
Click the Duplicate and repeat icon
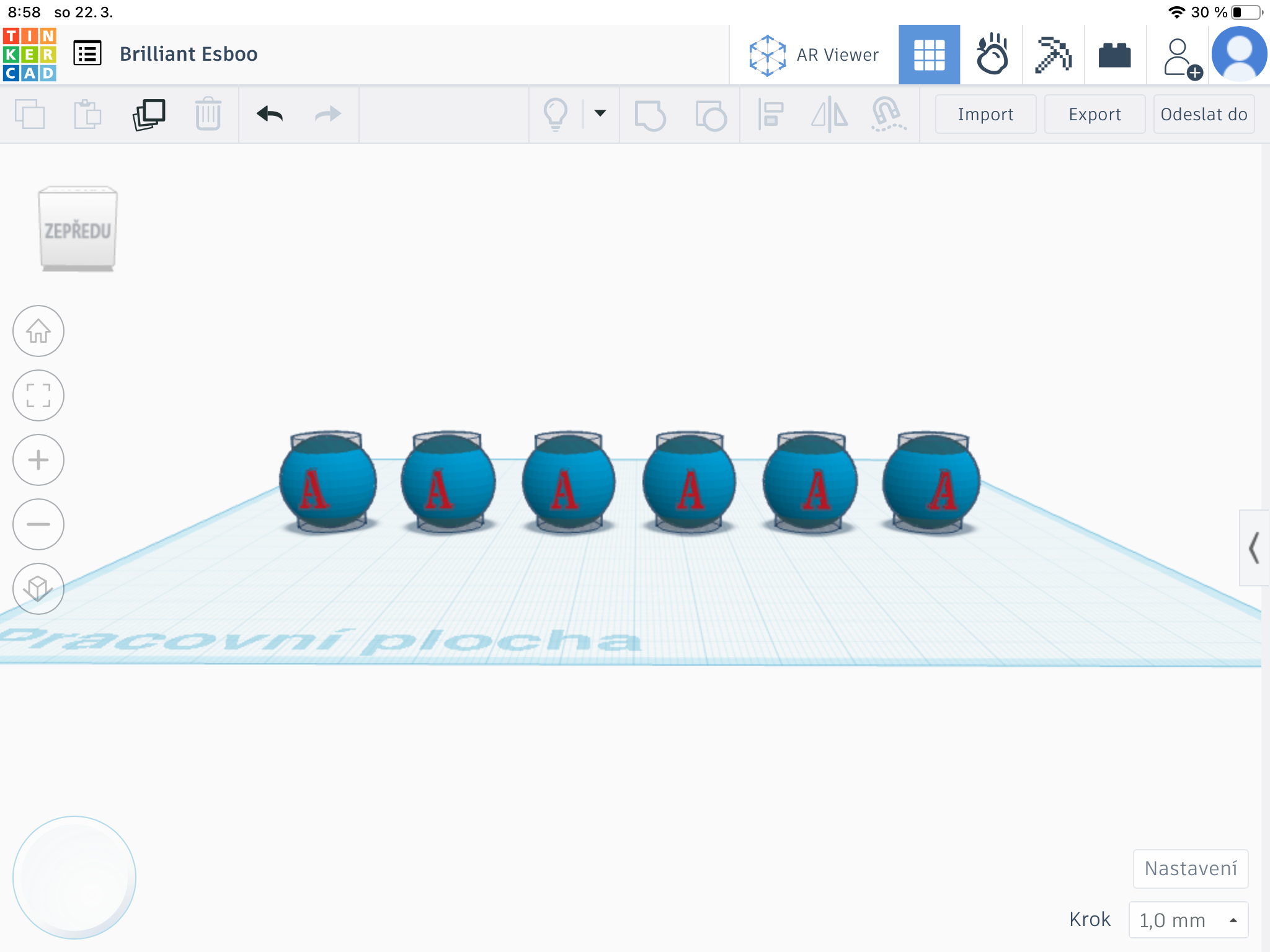coord(149,114)
